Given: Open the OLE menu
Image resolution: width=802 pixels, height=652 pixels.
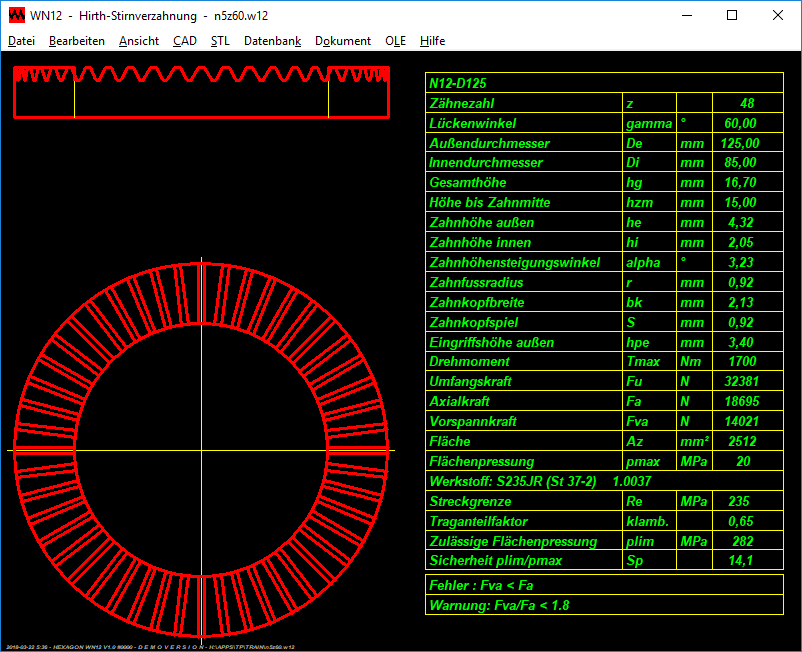Looking at the screenshot, I should [x=395, y=41].
